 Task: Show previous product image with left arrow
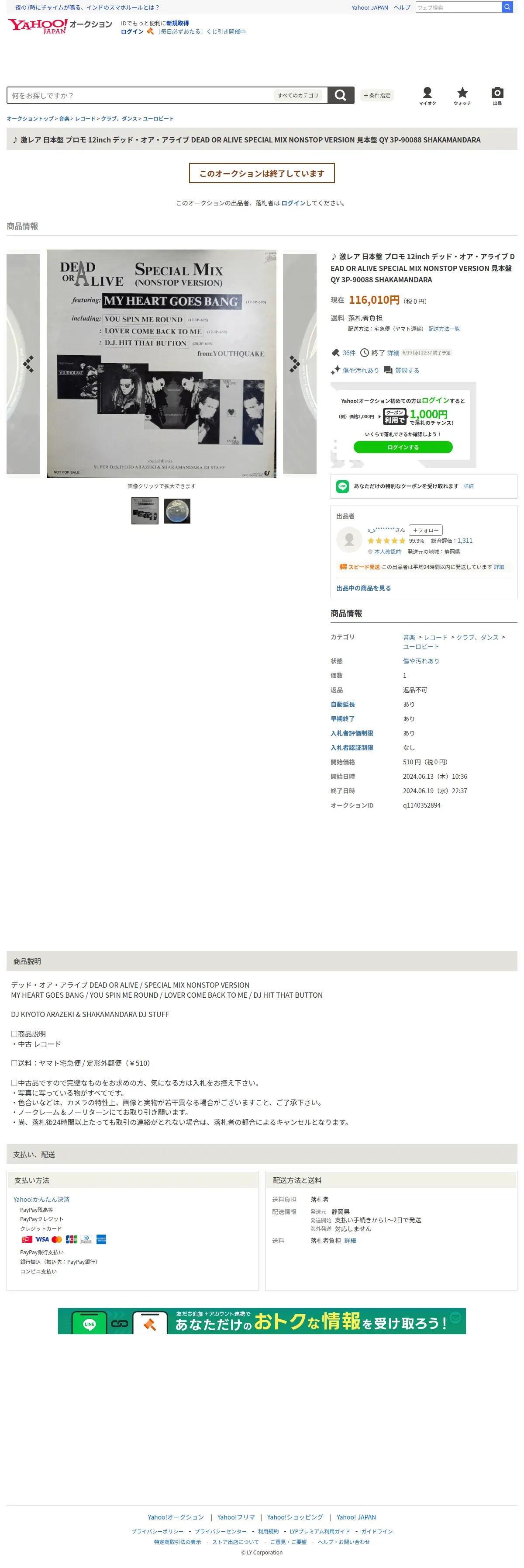[28, 364]
